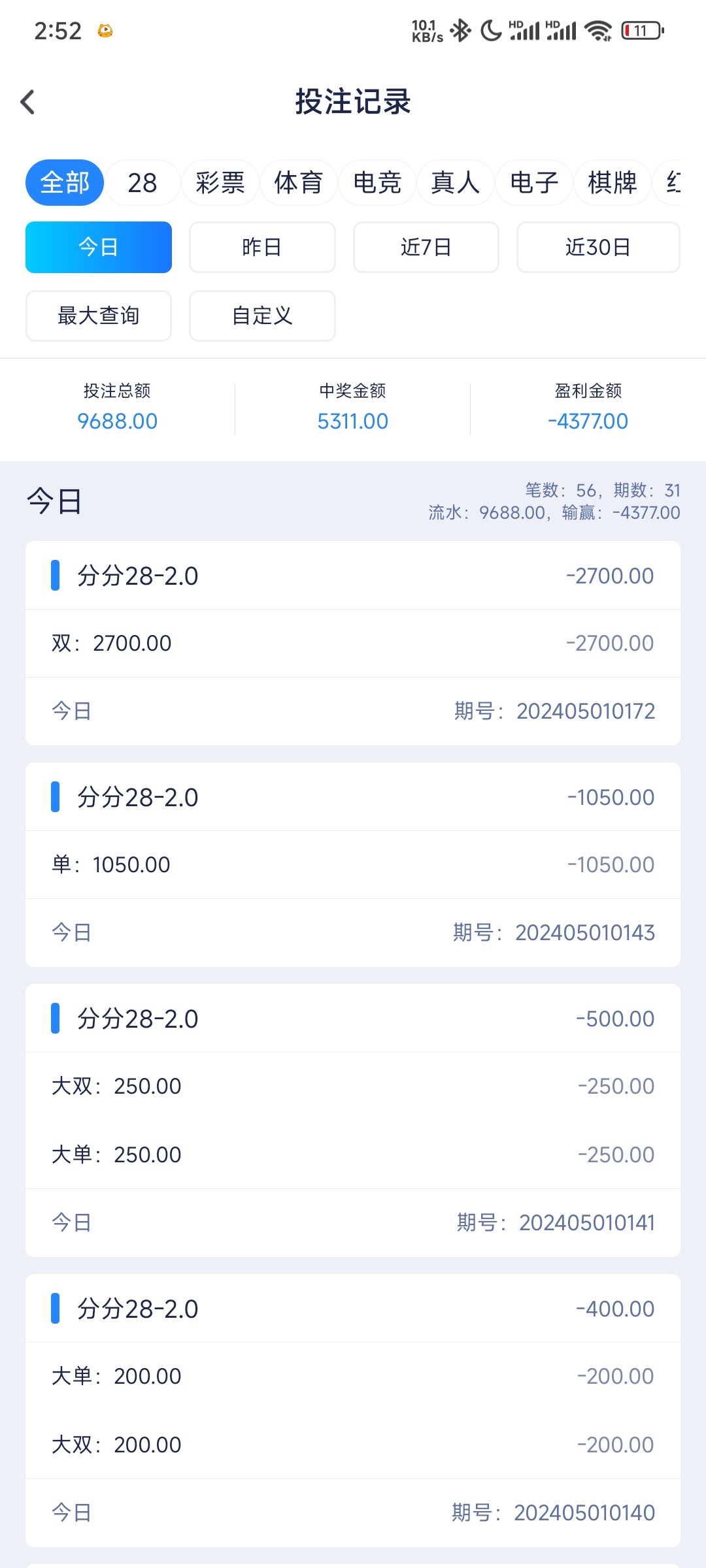Filter records by 今日
Image resolution: width=706 pixels, height=1568 pixels.
coord(99,247)
